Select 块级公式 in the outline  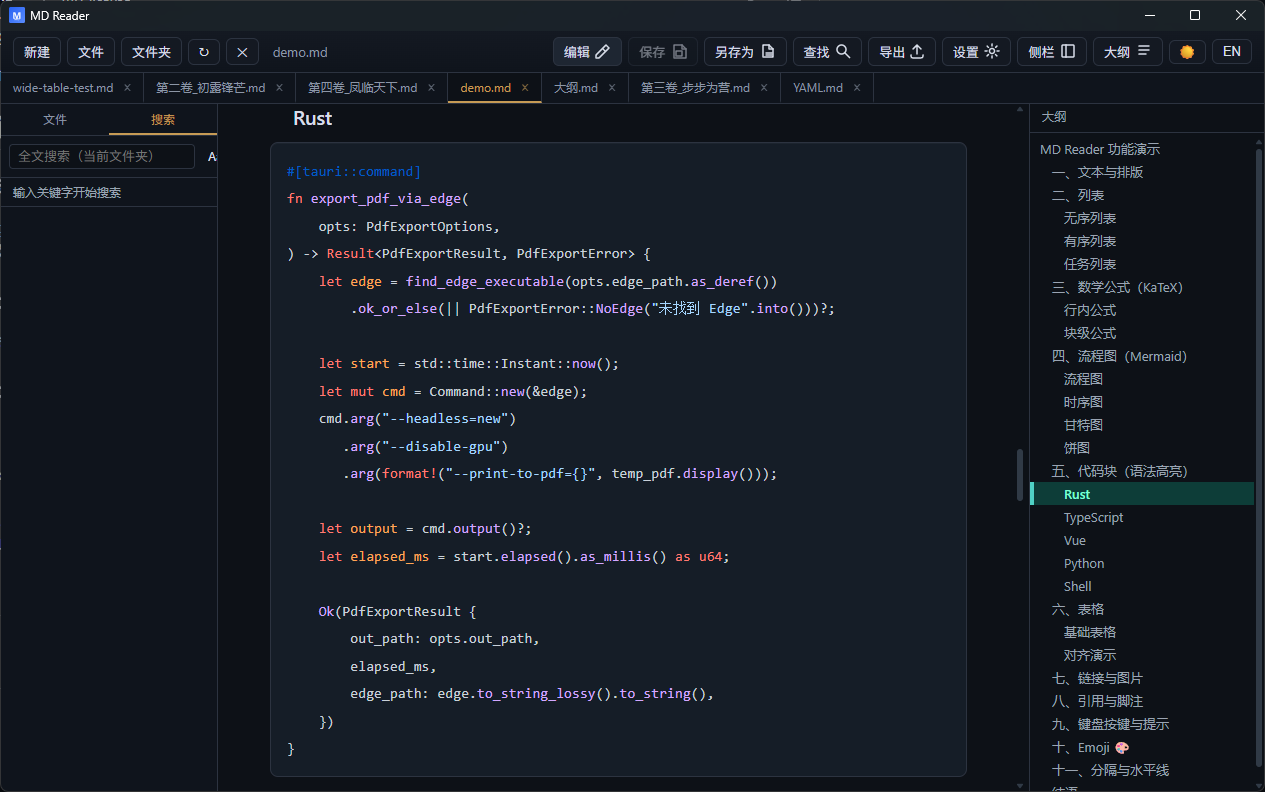point(1090,333)
